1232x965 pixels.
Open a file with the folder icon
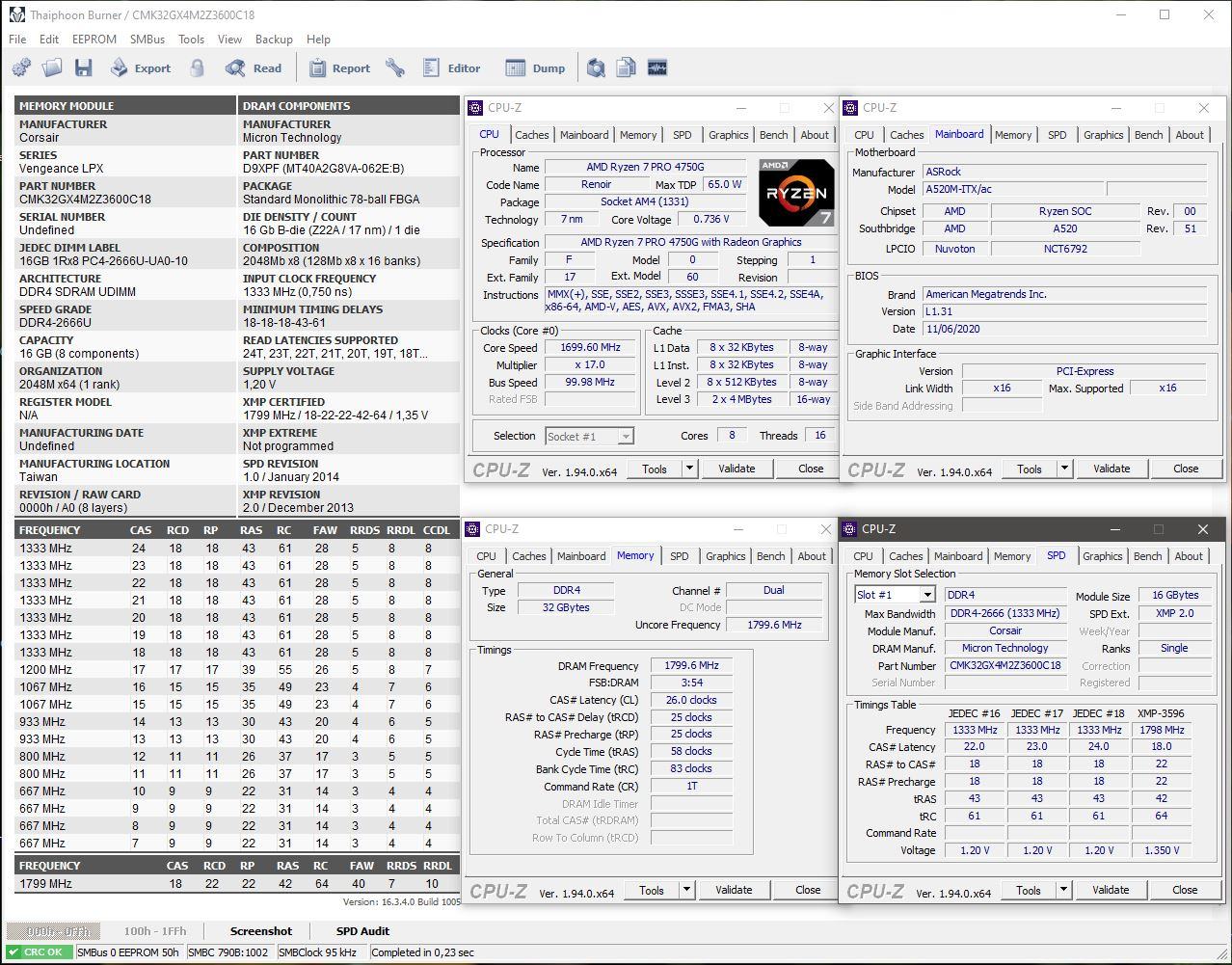click(x=52, y=67)
